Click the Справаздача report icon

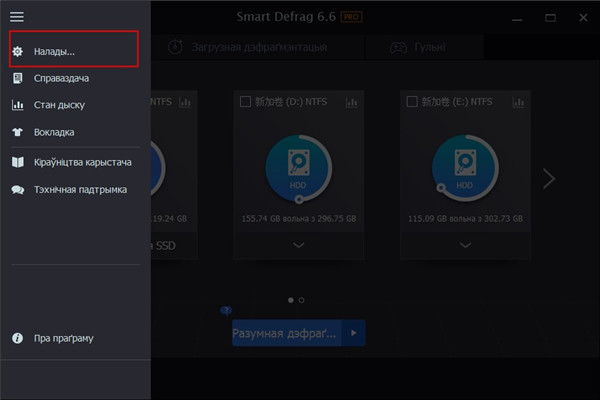[x=17, y=77]
